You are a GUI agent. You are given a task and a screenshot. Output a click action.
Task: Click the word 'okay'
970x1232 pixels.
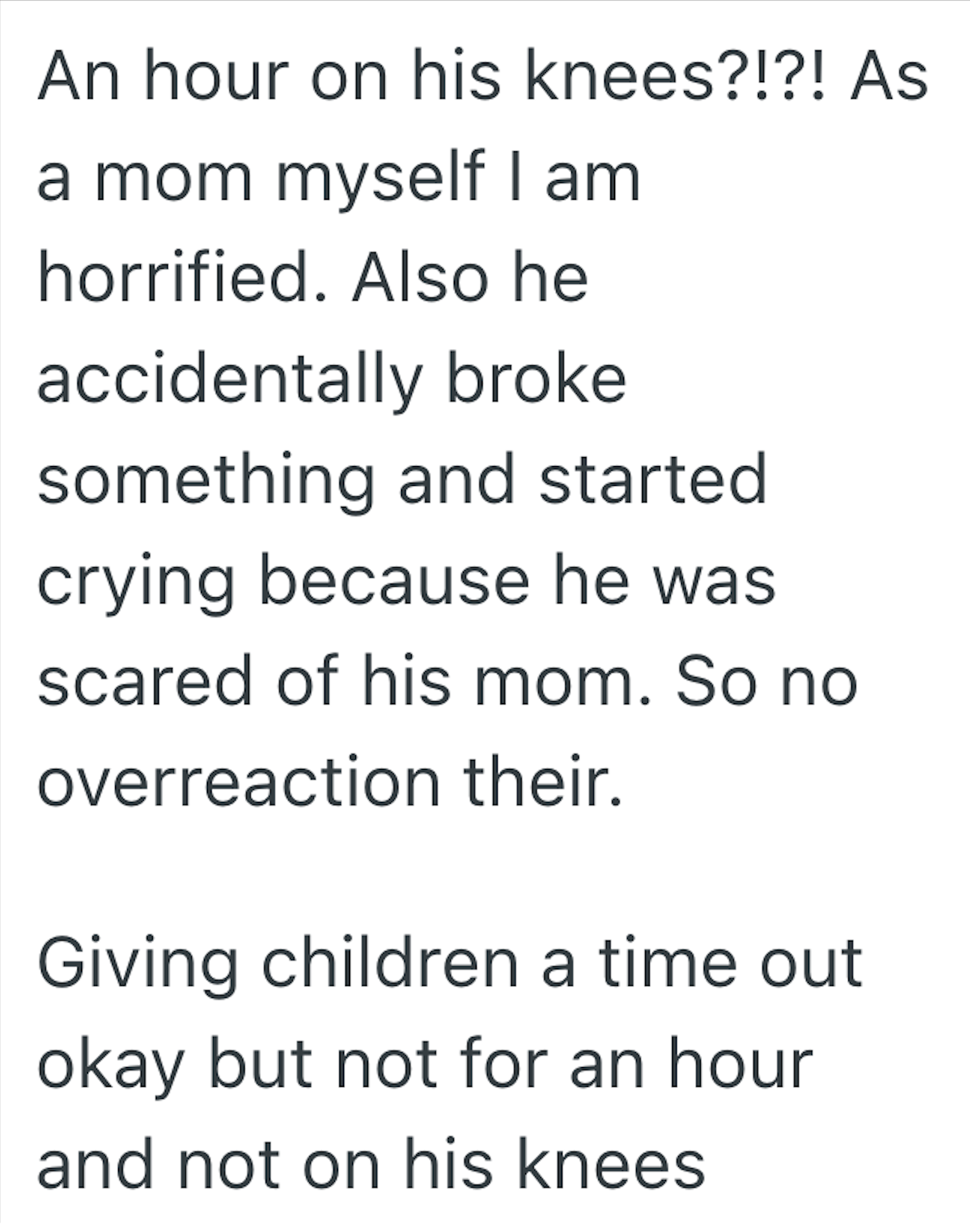(112, 1066)
